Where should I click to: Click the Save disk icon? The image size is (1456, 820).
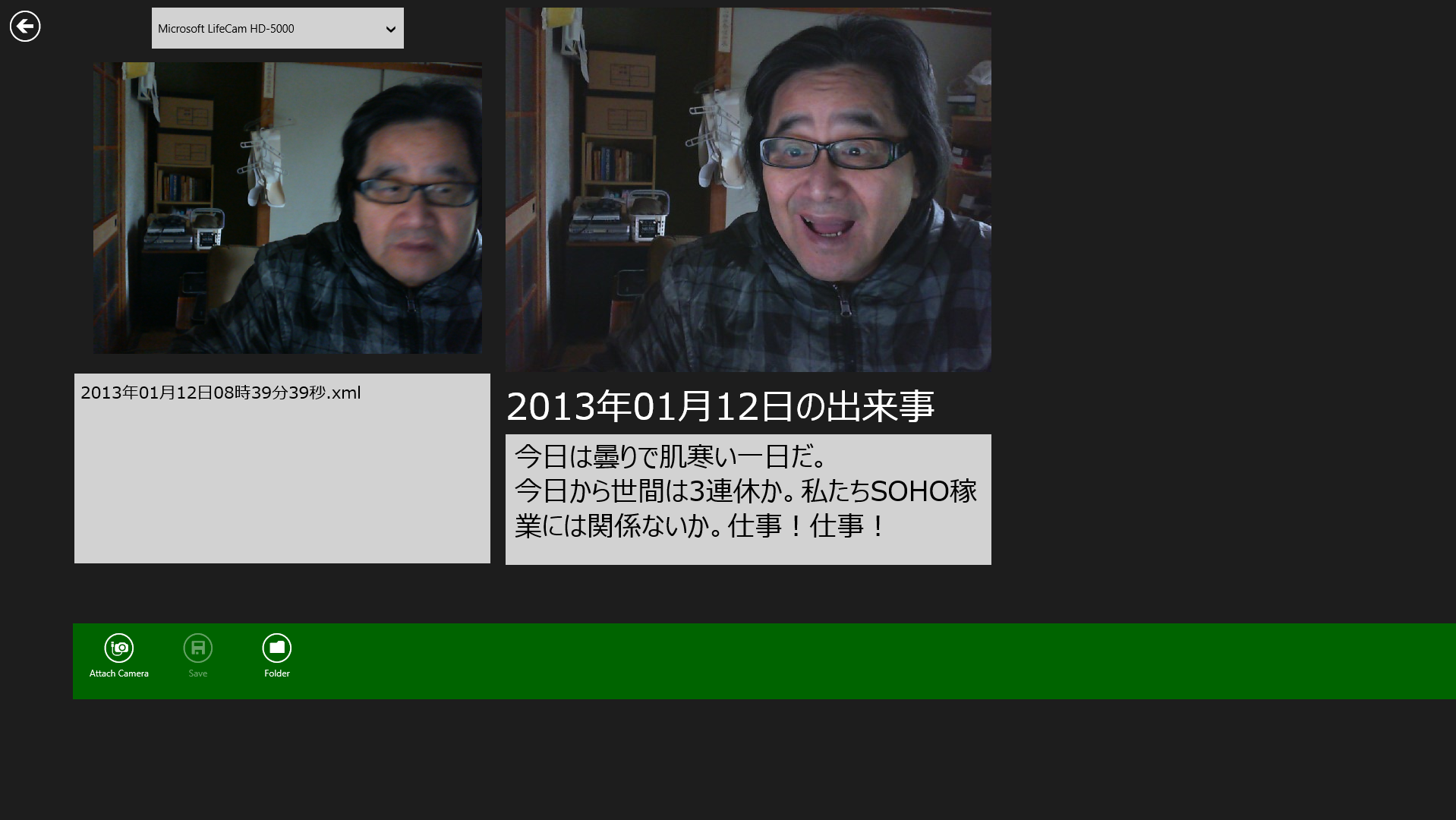click(198, 648)
